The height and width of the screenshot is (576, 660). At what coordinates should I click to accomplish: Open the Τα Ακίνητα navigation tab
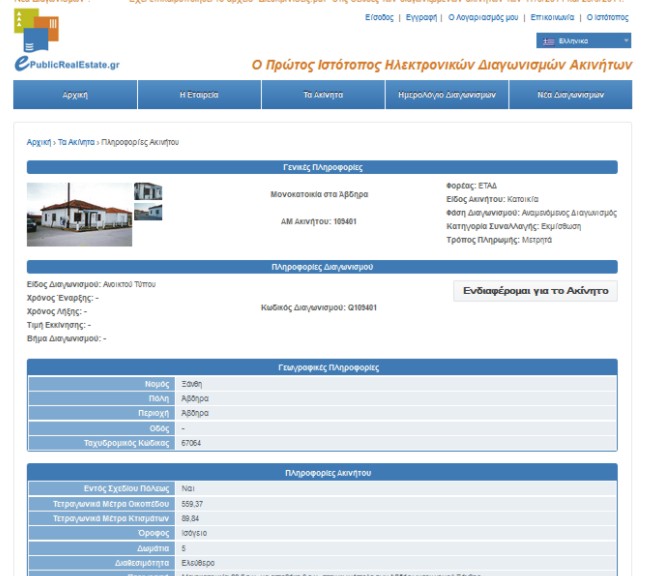point(323,95)
